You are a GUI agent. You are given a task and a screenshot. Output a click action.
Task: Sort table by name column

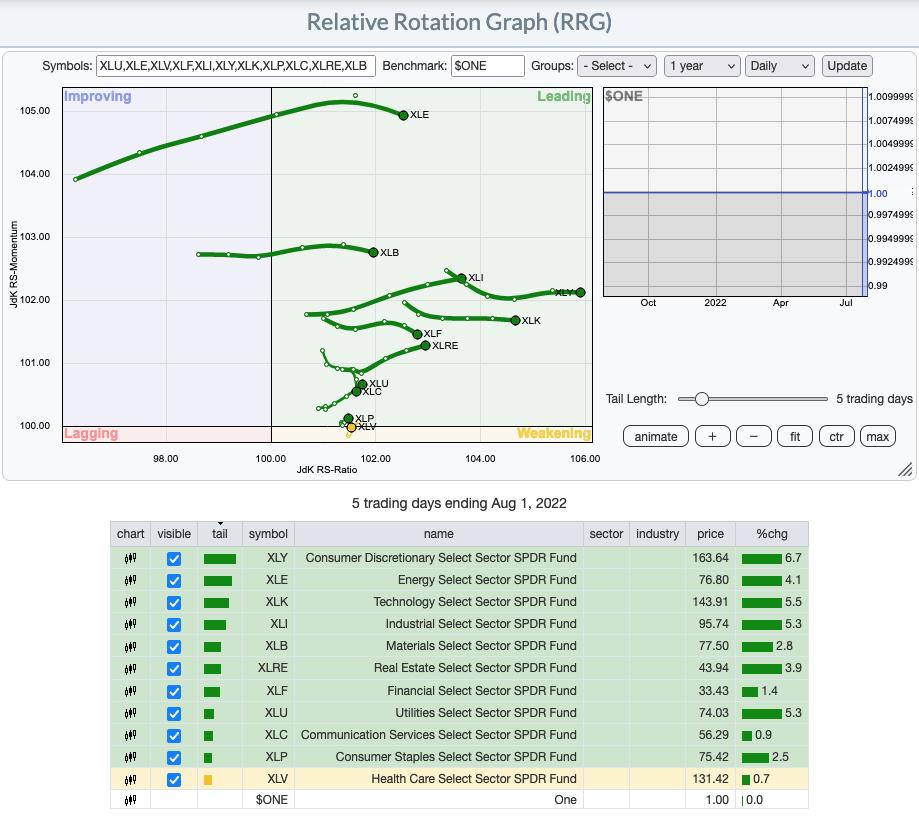tap(438, 534)
